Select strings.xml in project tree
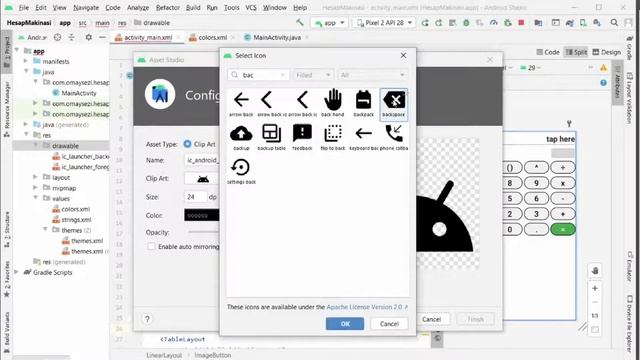The image size is (640, 360). (76, 220)
